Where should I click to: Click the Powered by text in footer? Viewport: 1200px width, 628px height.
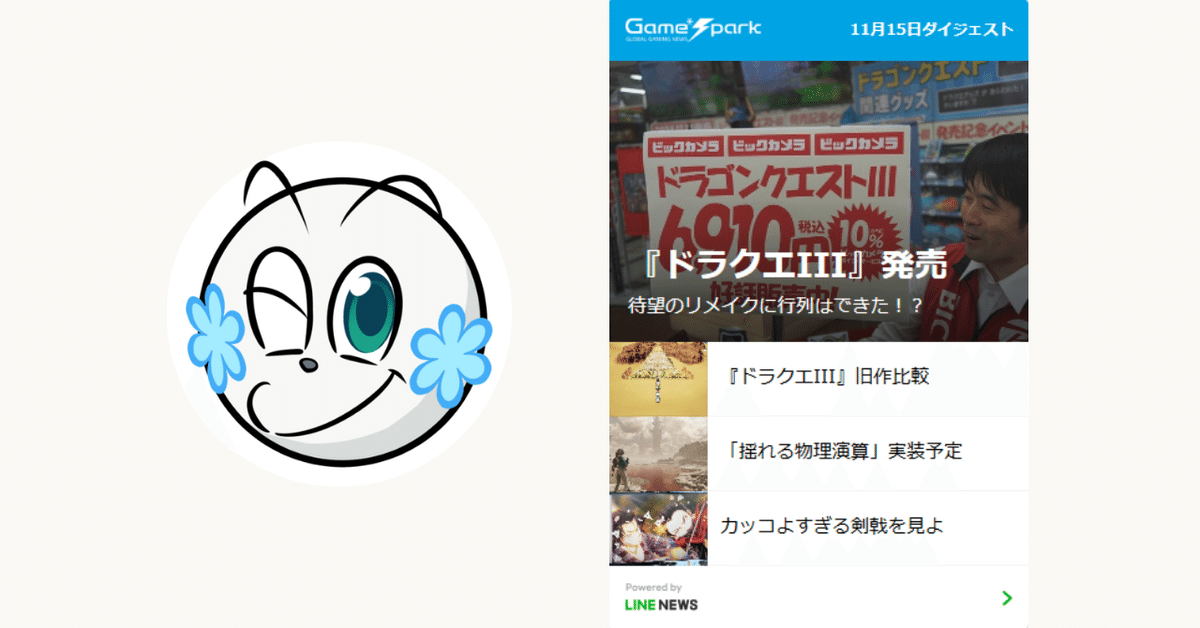(653, 588)
